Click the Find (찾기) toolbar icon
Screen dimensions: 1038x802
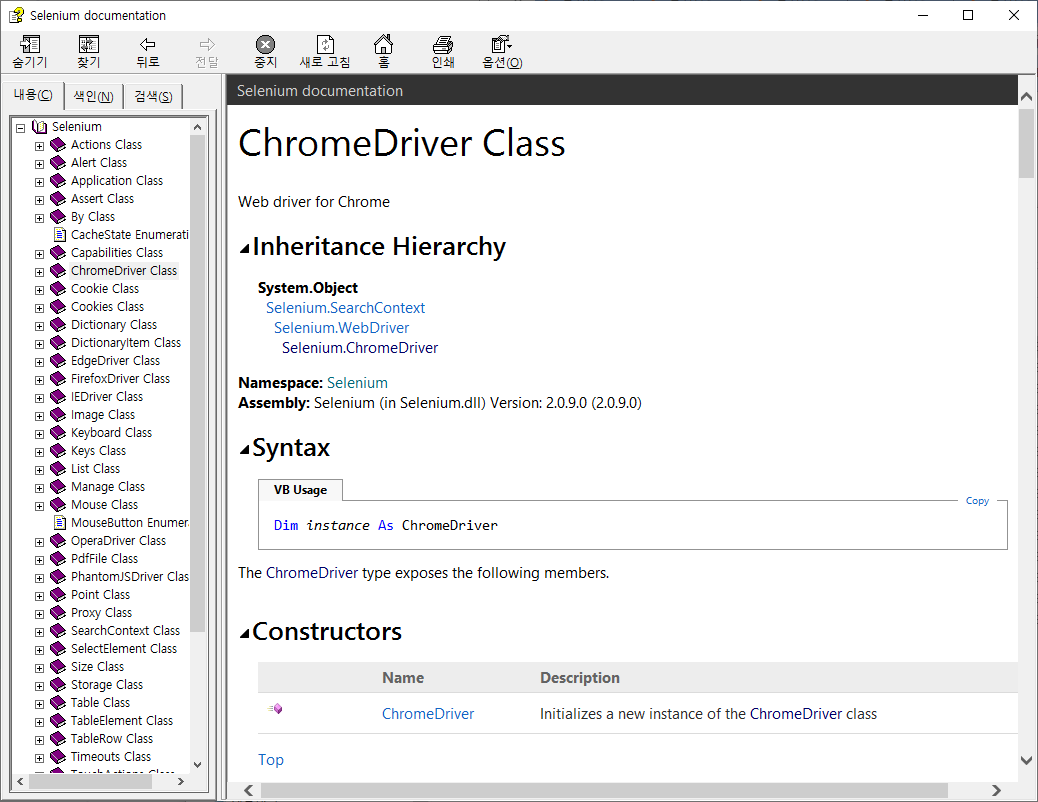tap(89, 44)
